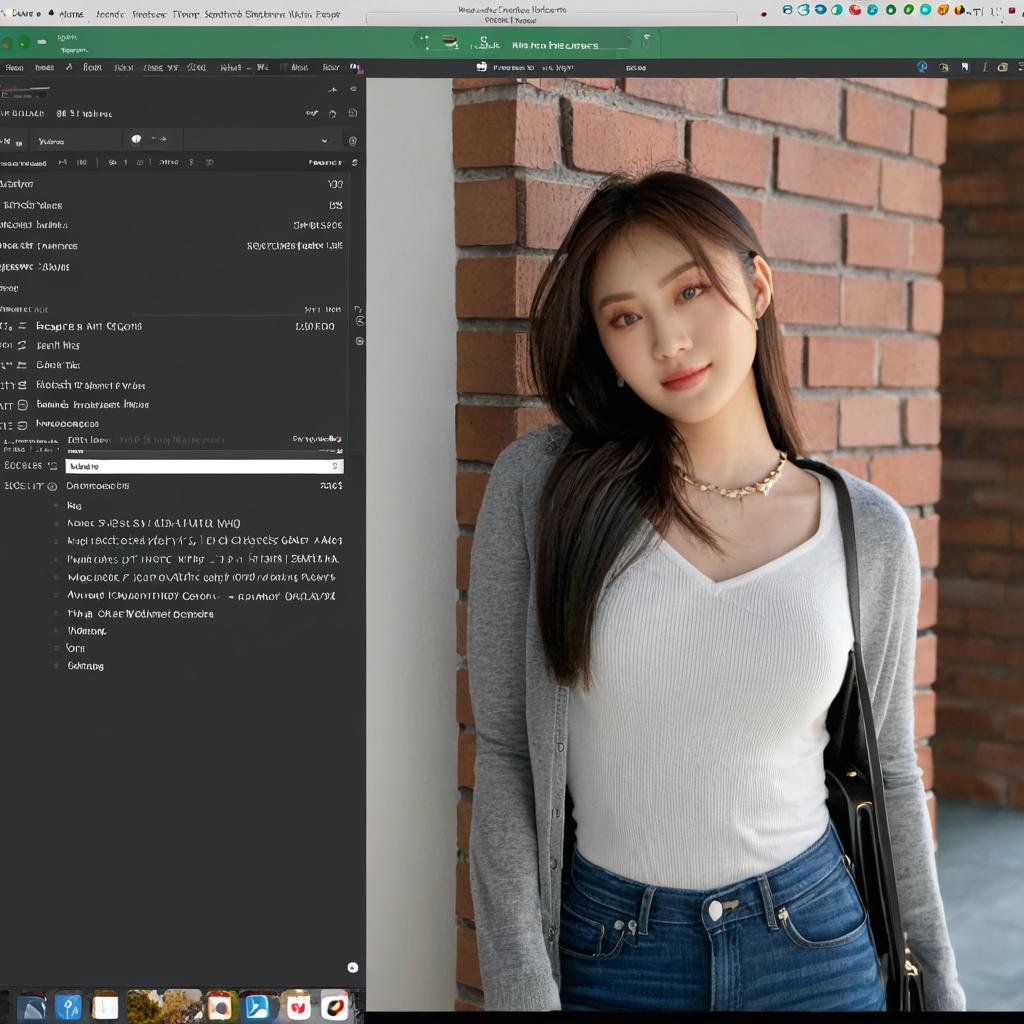This screenshot has height=1024, width=1024.
Task: Click the first indented text entry in the lower list
Action: pyautogui.click(x=74, y=505)
